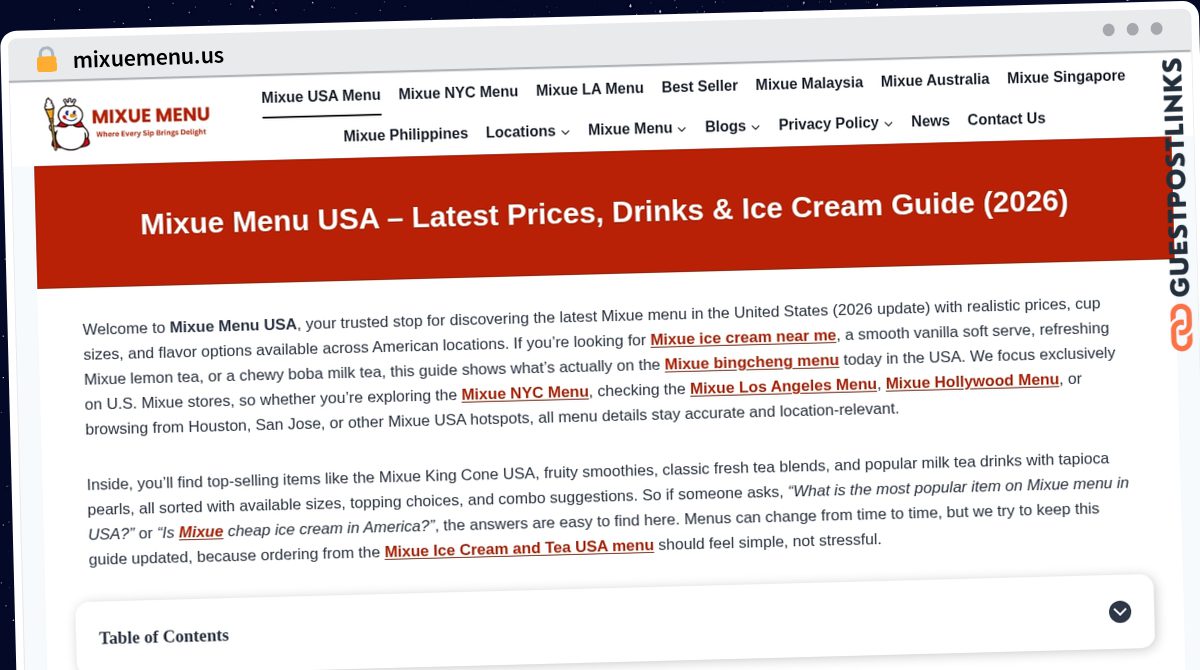
Task: Open the 'Mixue NYC Menu' text link
Action: pos(525,392)
